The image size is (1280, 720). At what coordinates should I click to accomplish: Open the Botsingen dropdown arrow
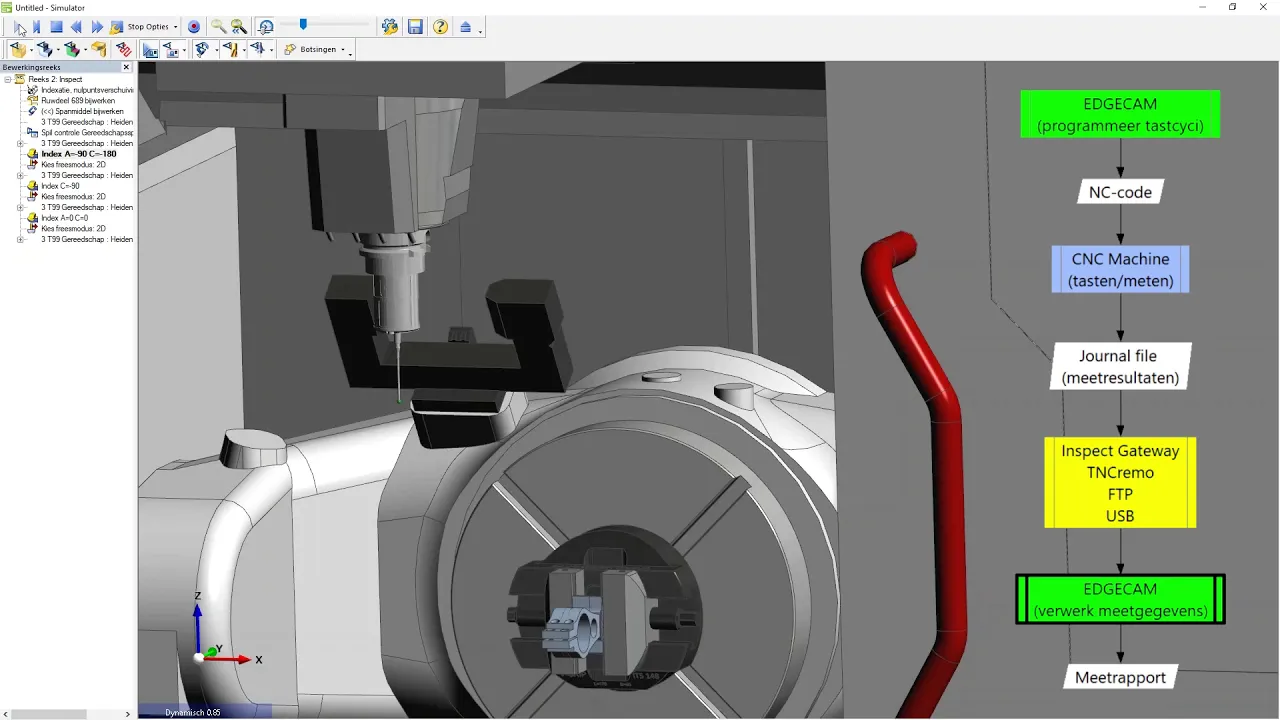pos(343,50)
